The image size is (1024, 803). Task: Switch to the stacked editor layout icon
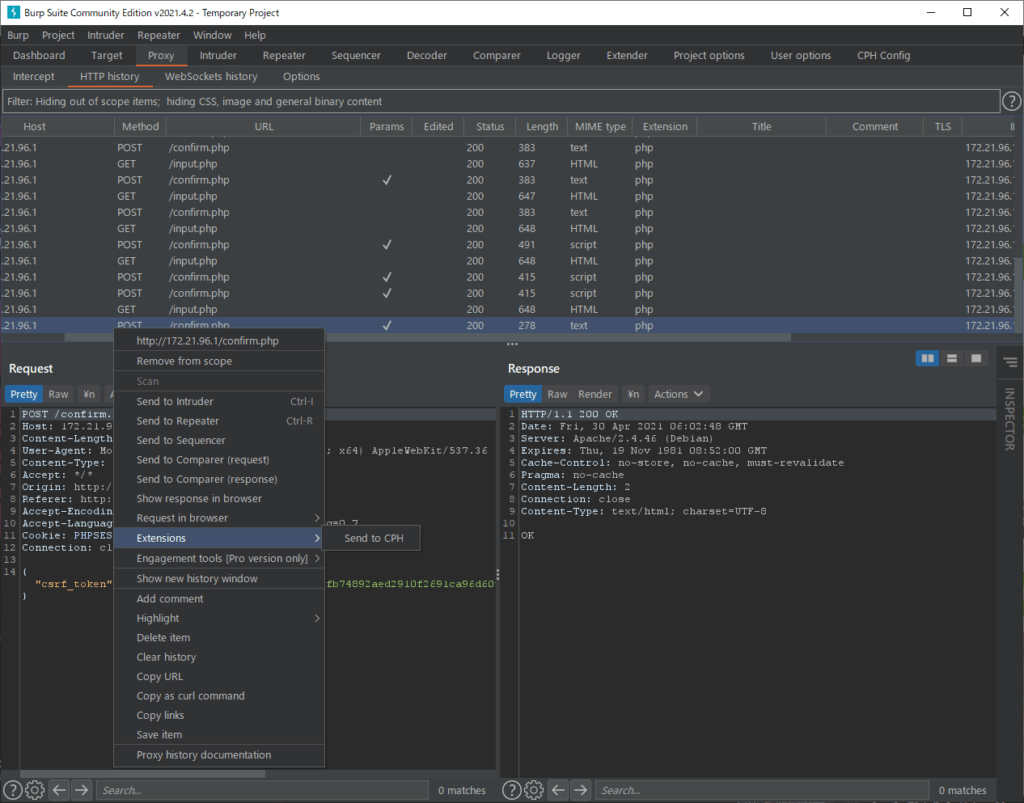(952, 356)
